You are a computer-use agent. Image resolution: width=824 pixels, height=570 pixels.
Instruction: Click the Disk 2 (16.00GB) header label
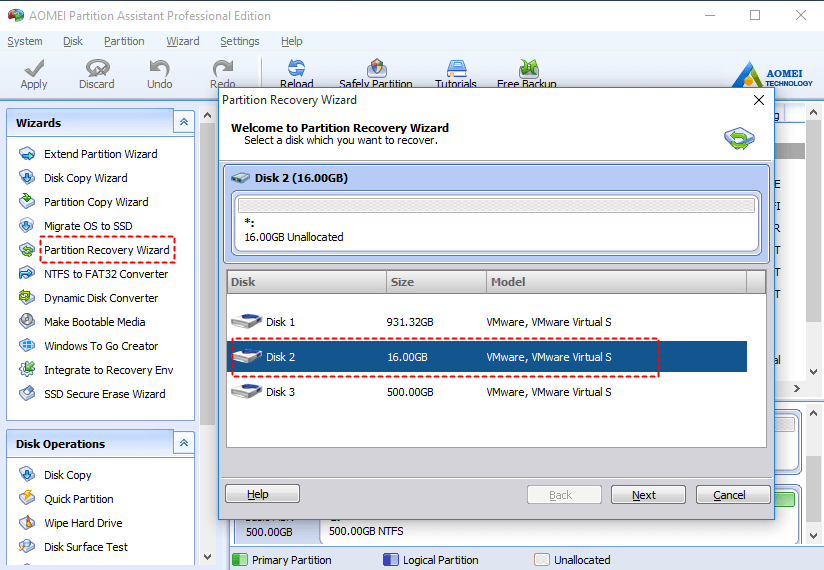click(x=301, y=178)
